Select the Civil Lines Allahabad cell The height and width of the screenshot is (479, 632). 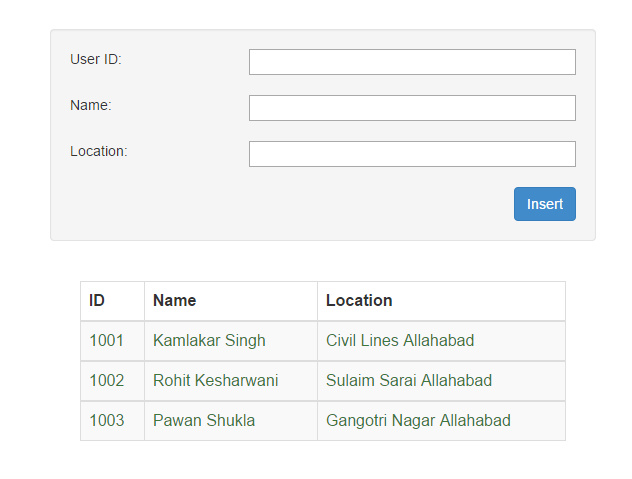pyautogui.click(x=400, y=341)
